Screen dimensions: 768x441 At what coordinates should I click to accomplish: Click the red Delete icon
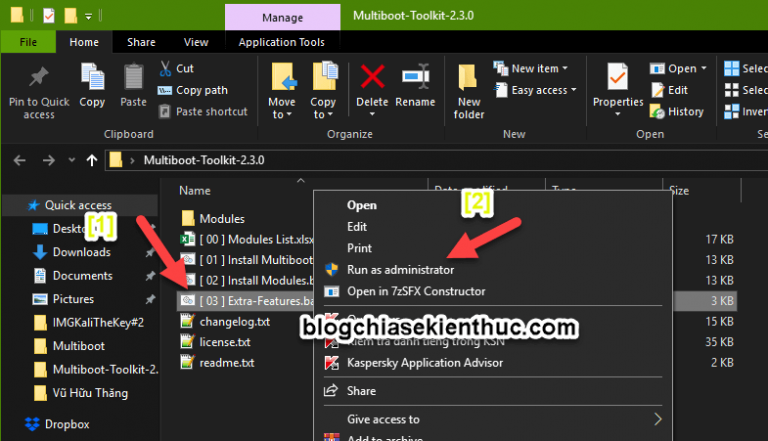[x=372, y=78]
